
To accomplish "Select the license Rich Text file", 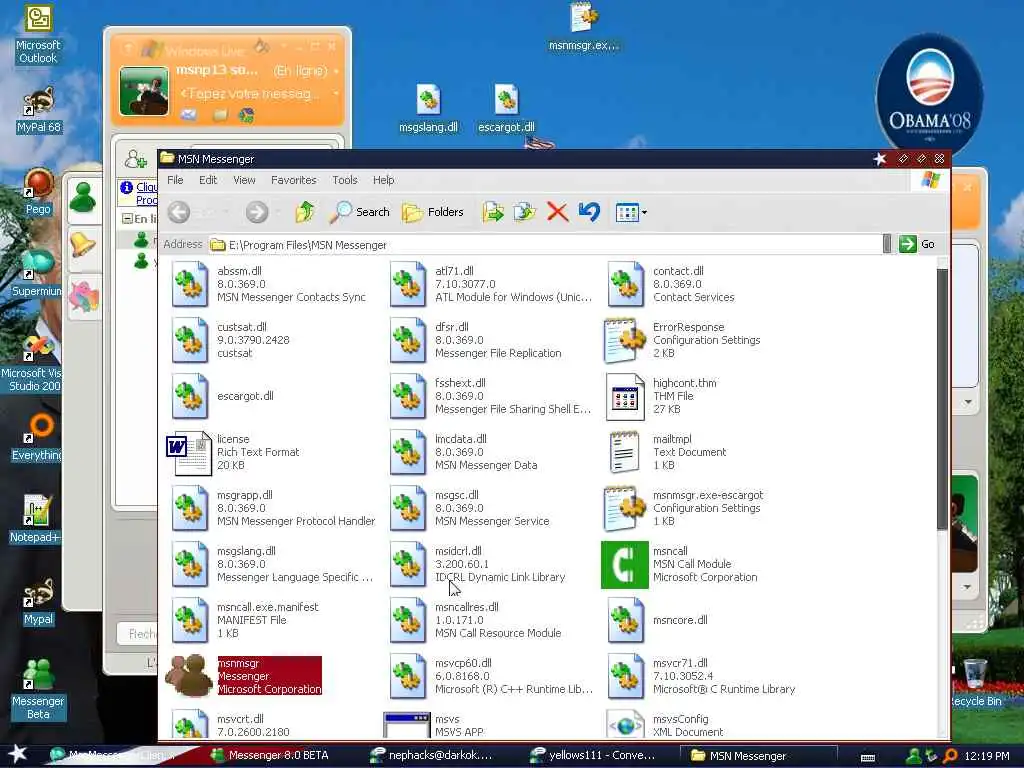I will tap(232, 453).
